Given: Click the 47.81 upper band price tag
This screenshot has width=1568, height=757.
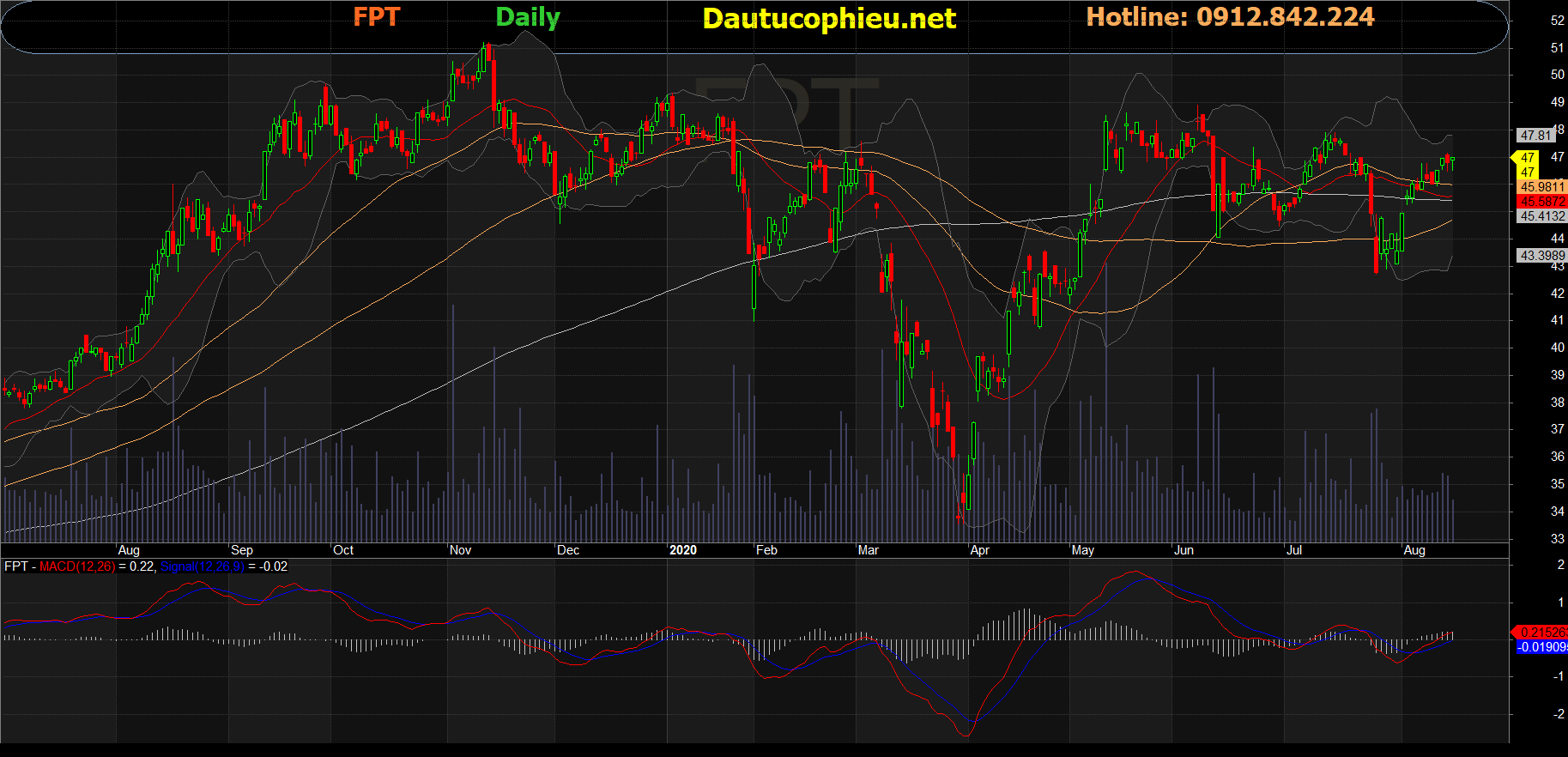Looking at the screenshot, I should [1535, 136].
